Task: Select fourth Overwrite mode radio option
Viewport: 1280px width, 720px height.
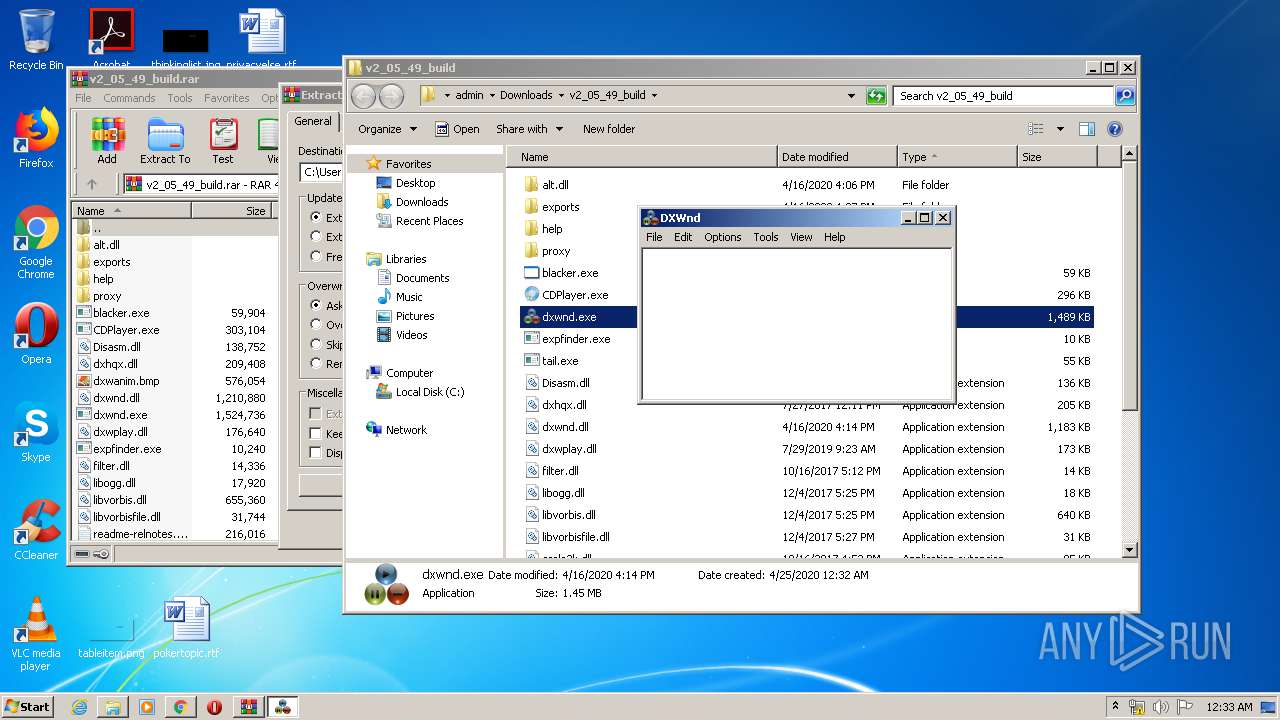Action: pyautogui.click(x=316, y=363)
